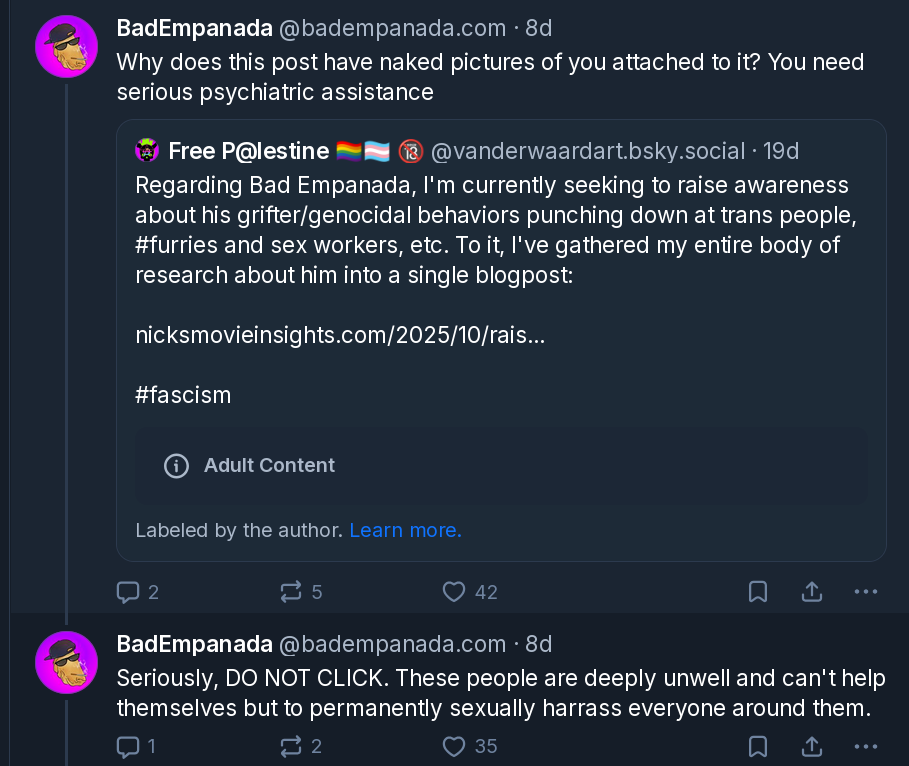This screenshot has height=766, width=909.
Task: Share the first BadEmpanada post
Action: (x=812, y=592)
